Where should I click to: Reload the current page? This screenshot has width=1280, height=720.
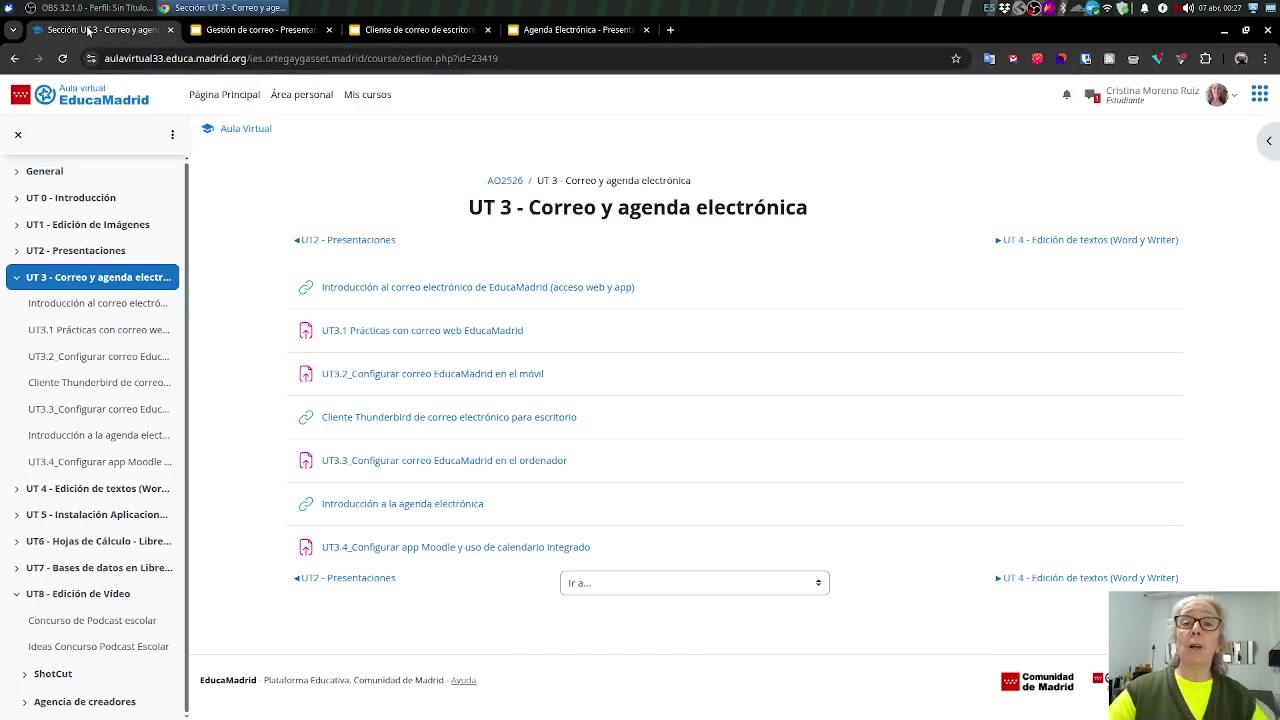pyautogui.click(x=62, y=58)
